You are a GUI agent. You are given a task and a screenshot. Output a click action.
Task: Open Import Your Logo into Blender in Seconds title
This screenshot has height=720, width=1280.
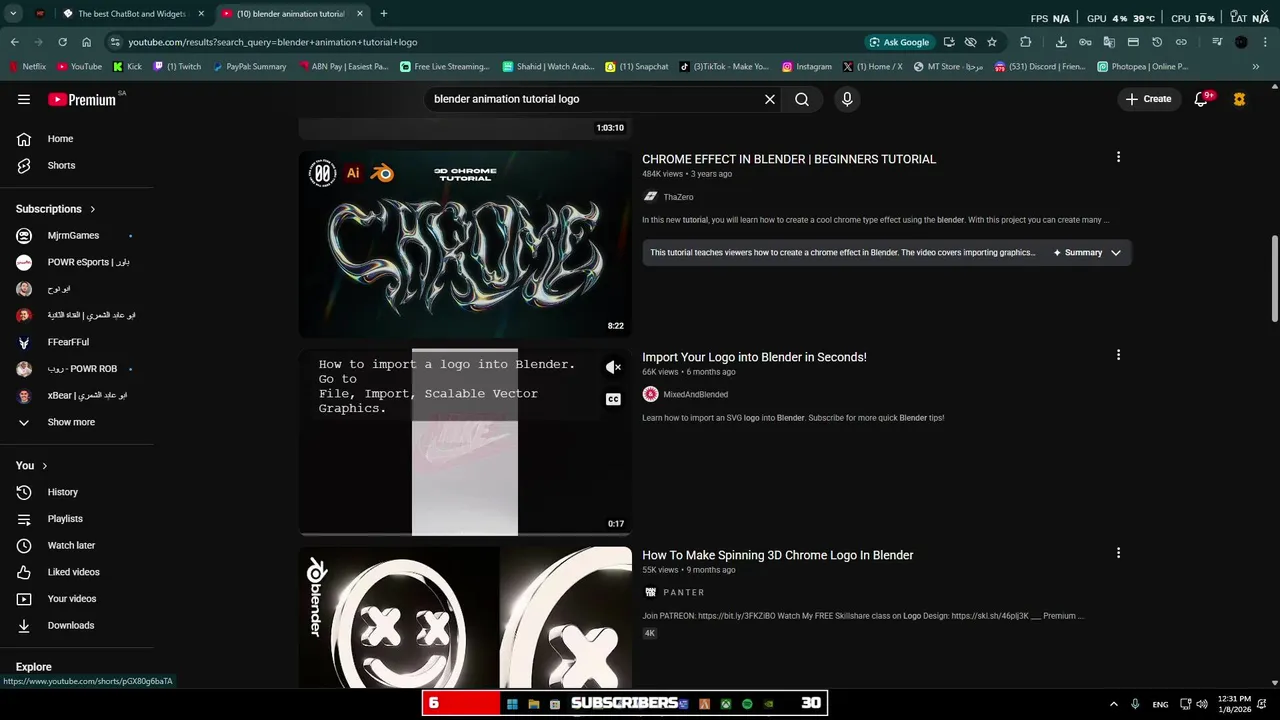(754, 357)
